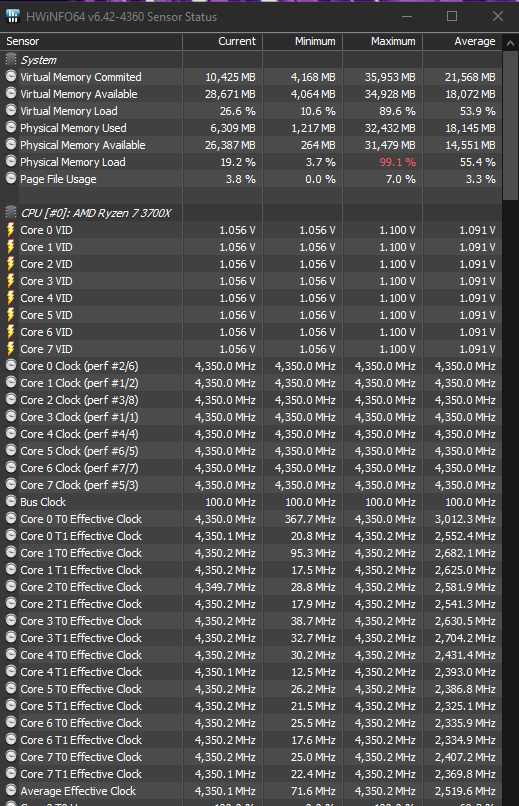Select the Core 7 Clock (perf #5/3) label
Image resolution: width=519 pixels, height=806 pixels.
(79, 485)
